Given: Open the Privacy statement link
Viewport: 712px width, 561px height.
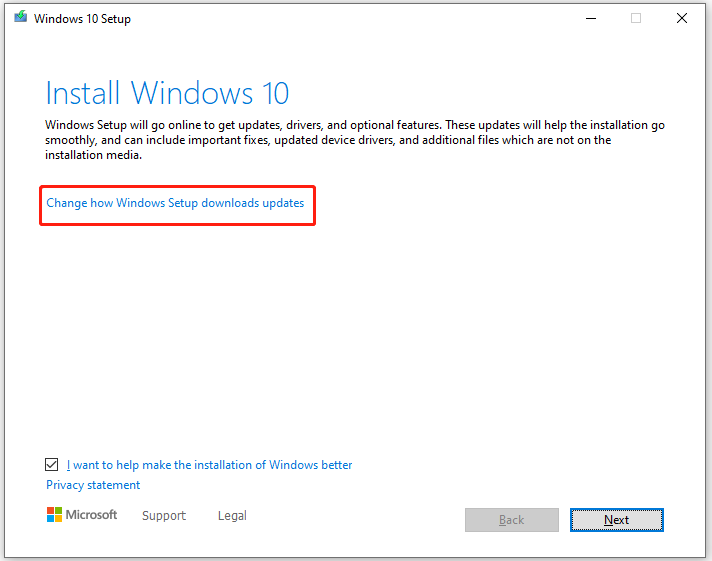Looking at the screenshot, I should 93,485.
